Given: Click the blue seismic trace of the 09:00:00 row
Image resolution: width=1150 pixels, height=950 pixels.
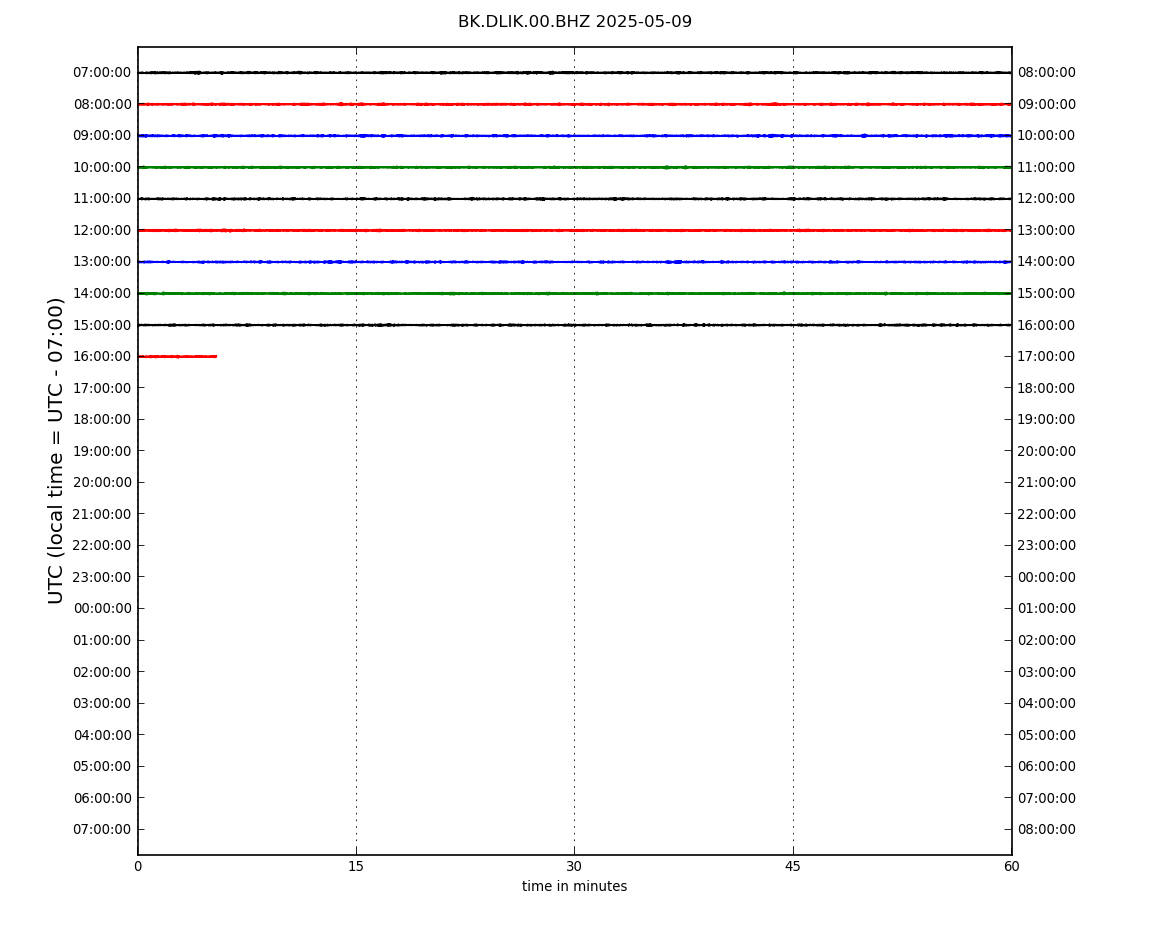Looking at the screenshot, I should pos(574,136).
